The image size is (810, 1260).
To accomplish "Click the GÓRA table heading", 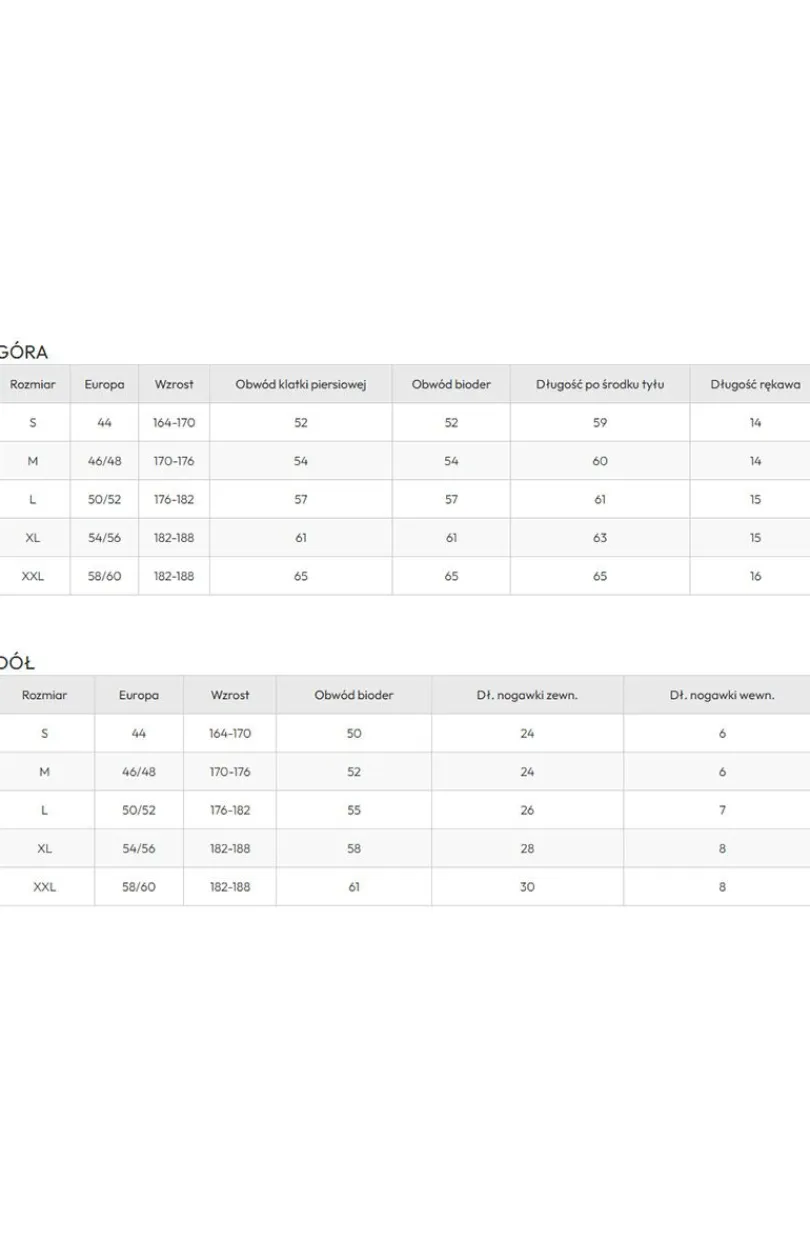I will (22, 352).
